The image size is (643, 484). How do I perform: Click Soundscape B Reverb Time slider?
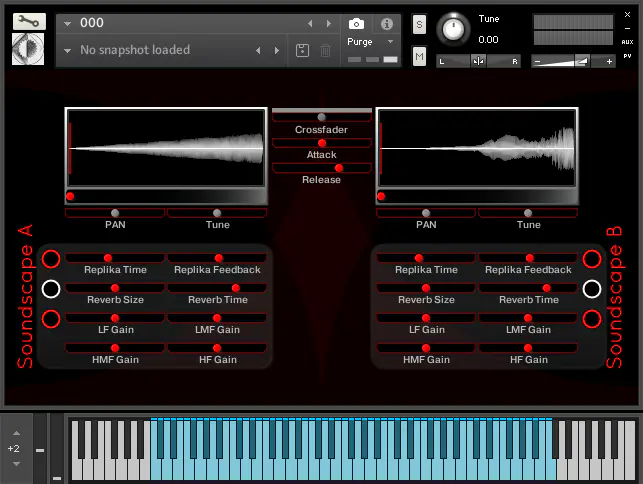coord(528,288)
